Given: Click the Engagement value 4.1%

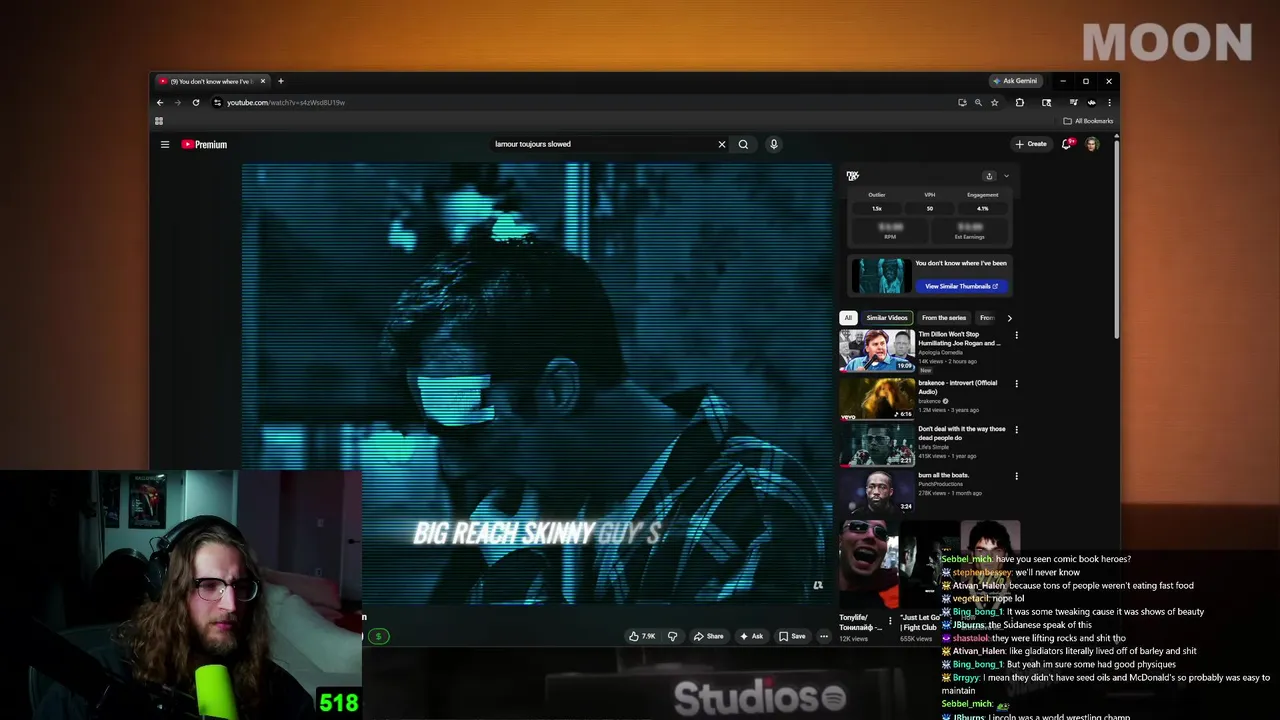Looking at the screenshot, I should [982, 208].
